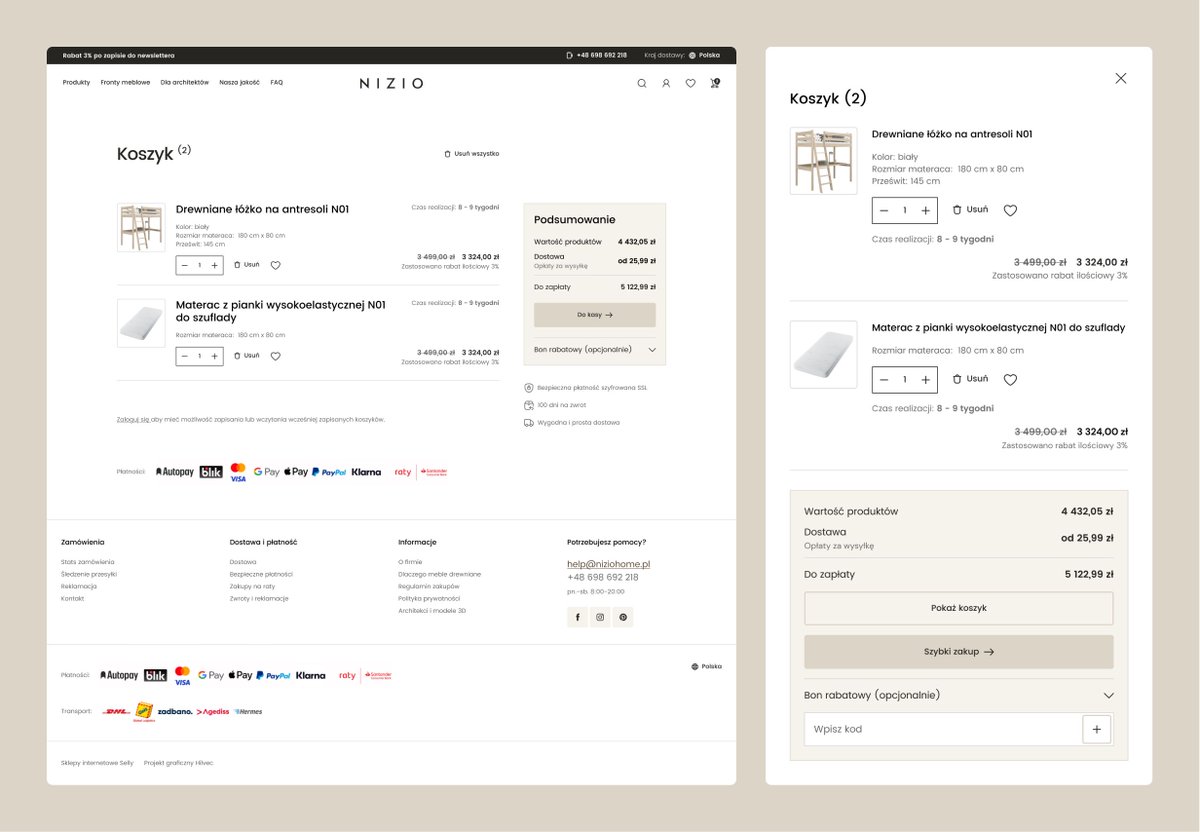
Task: Click the Agediss transport logo in footer
Action: pyautogui.click(x=213, y=712)
